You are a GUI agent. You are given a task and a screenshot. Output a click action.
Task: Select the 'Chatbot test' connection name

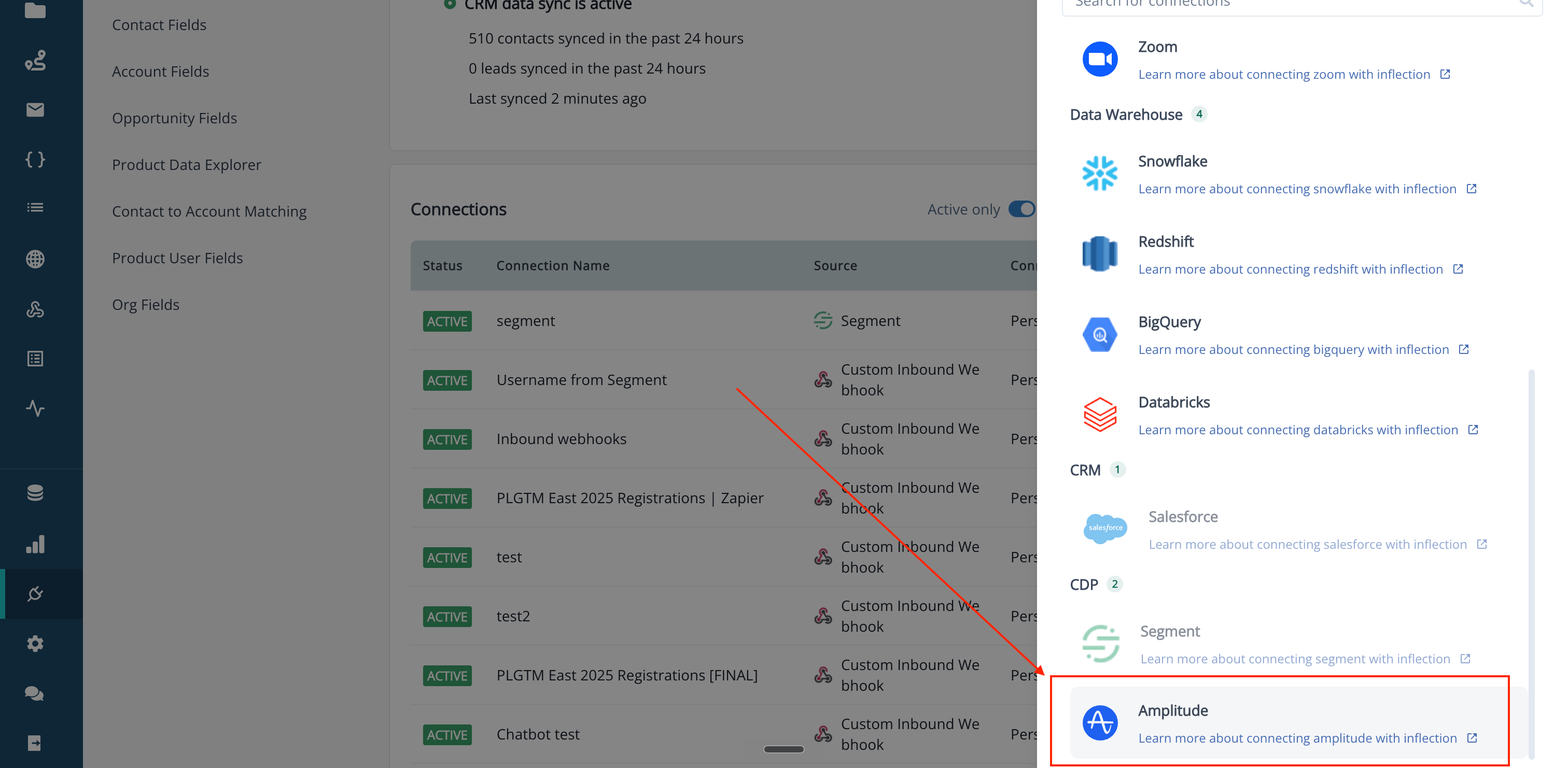[x=538, y=733]
